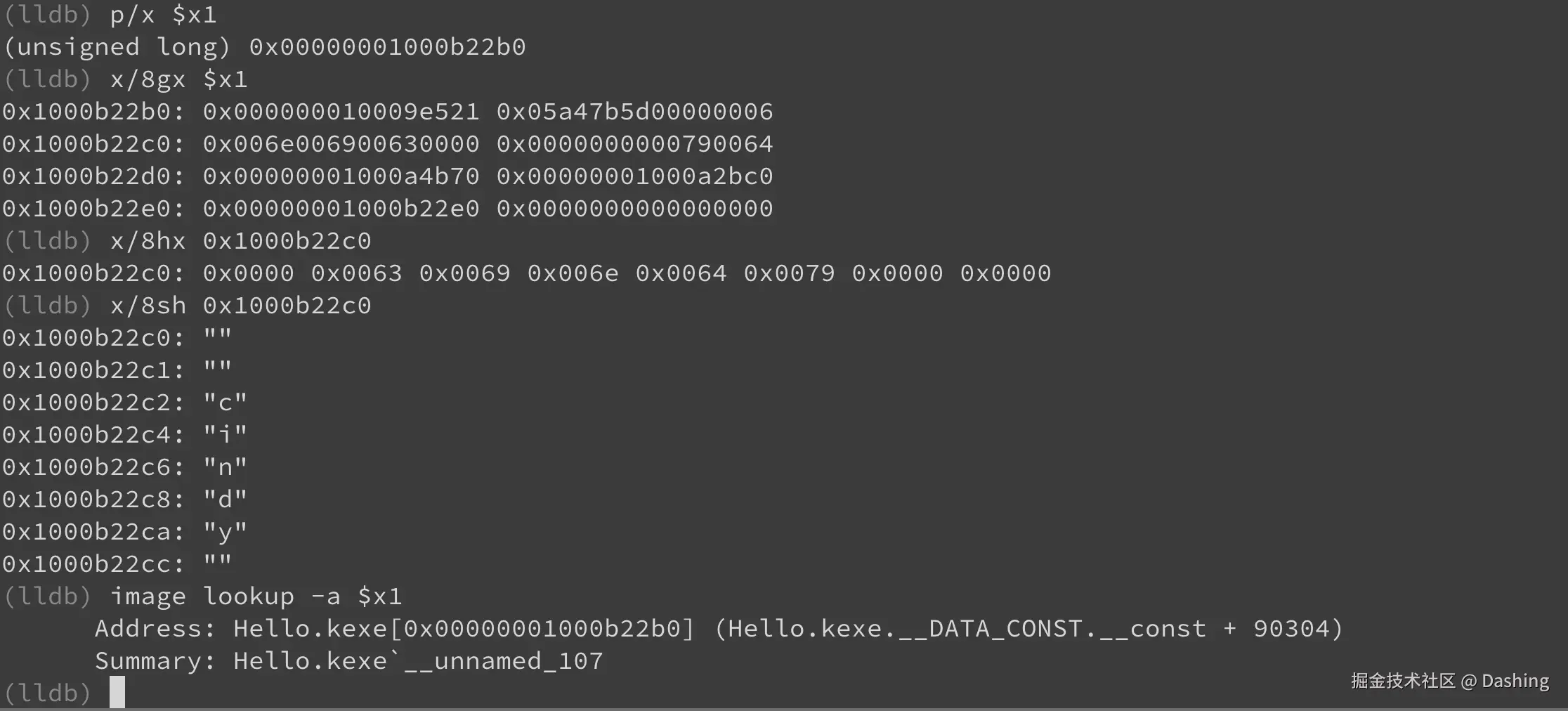Click the halfword value 0x006e
The image size is (1568, 711).
point(573,273)
